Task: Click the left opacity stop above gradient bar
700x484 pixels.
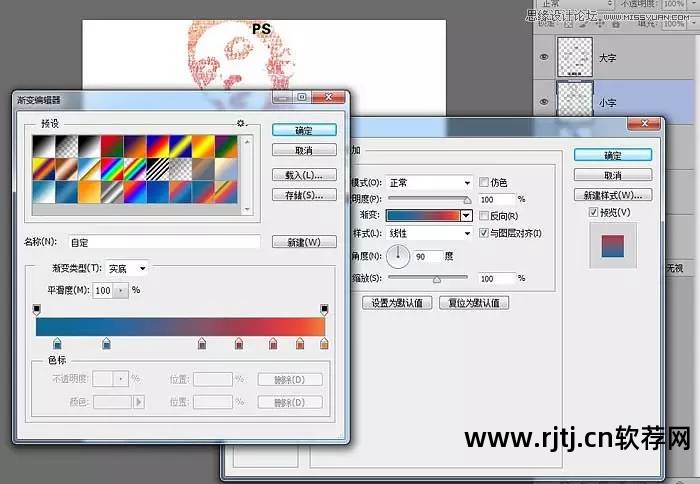Action: point(37,309)
